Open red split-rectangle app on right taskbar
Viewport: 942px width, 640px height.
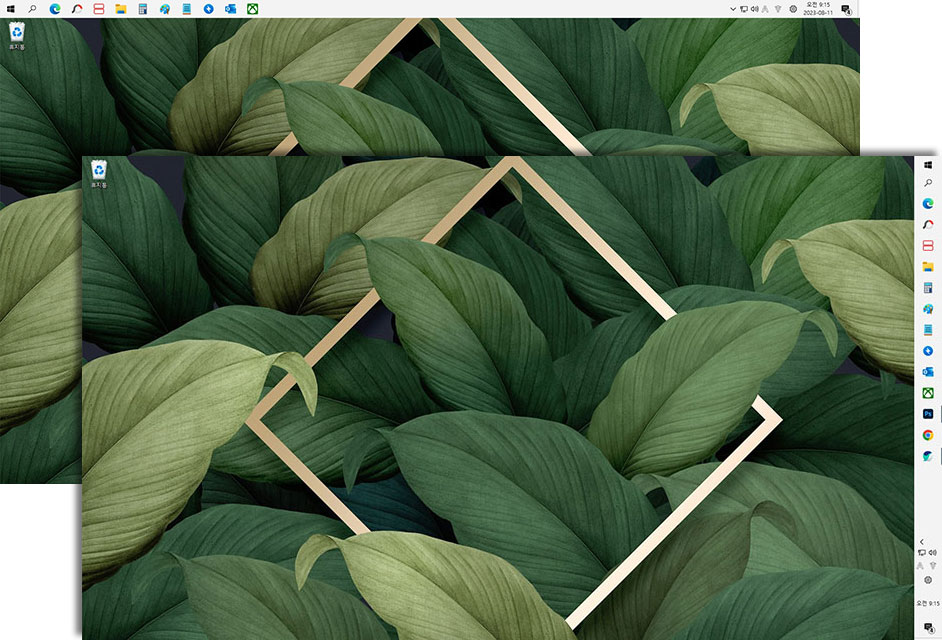point(928,246)
